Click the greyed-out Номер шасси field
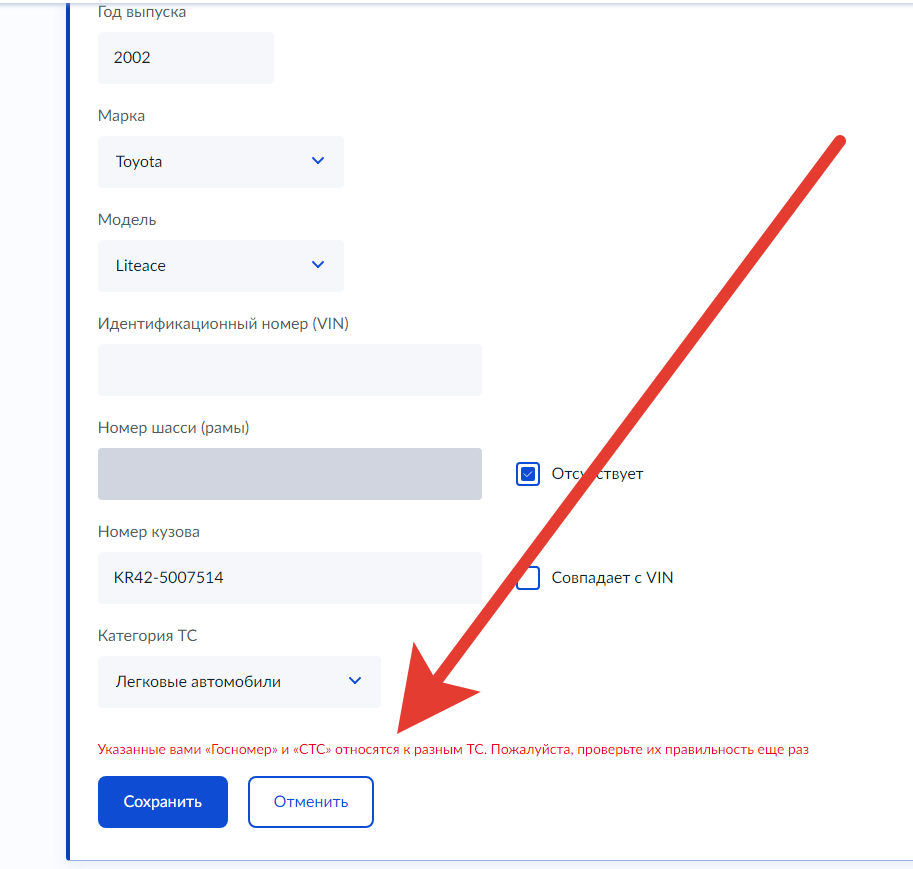The height and width of the screenshot is (869, 913). tap(289, 474)
